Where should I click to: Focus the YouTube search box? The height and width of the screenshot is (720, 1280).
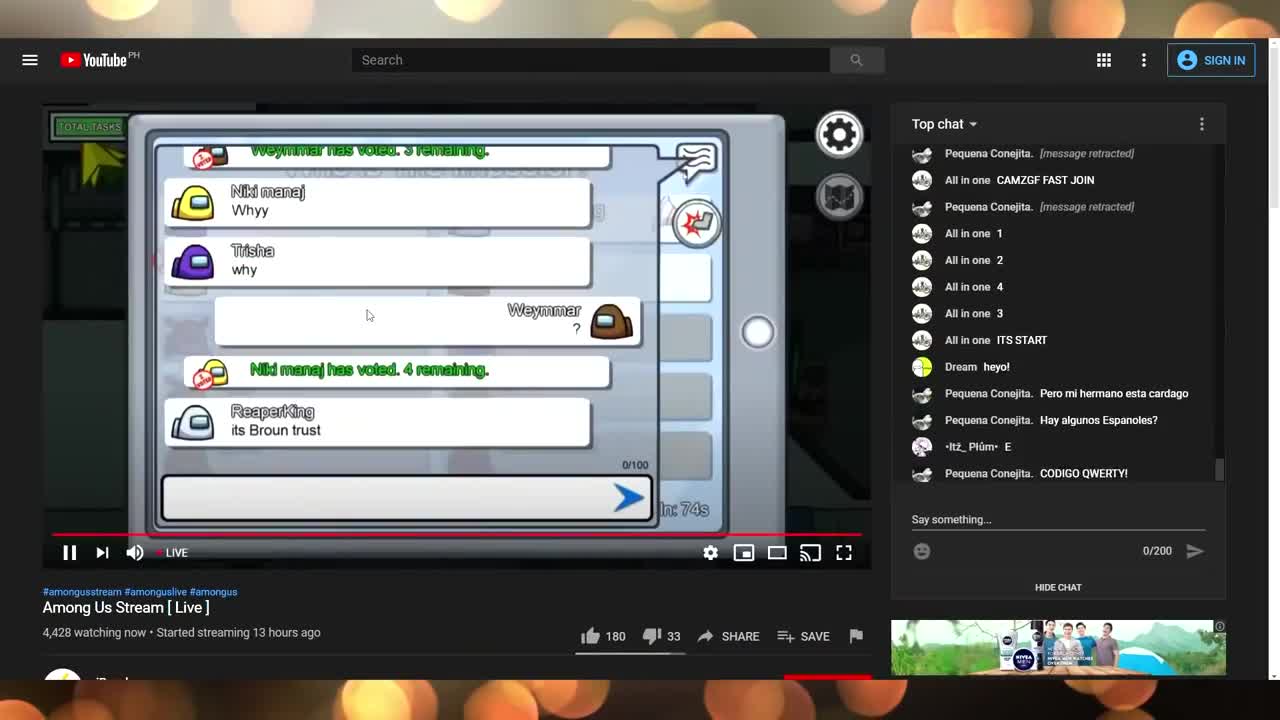point(590,60)
